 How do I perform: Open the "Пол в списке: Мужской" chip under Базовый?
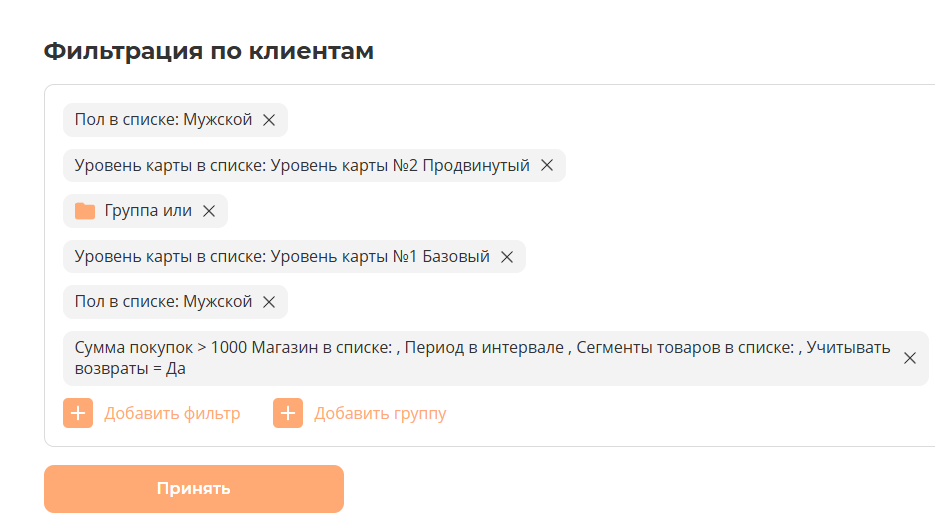tap(163, 302)
